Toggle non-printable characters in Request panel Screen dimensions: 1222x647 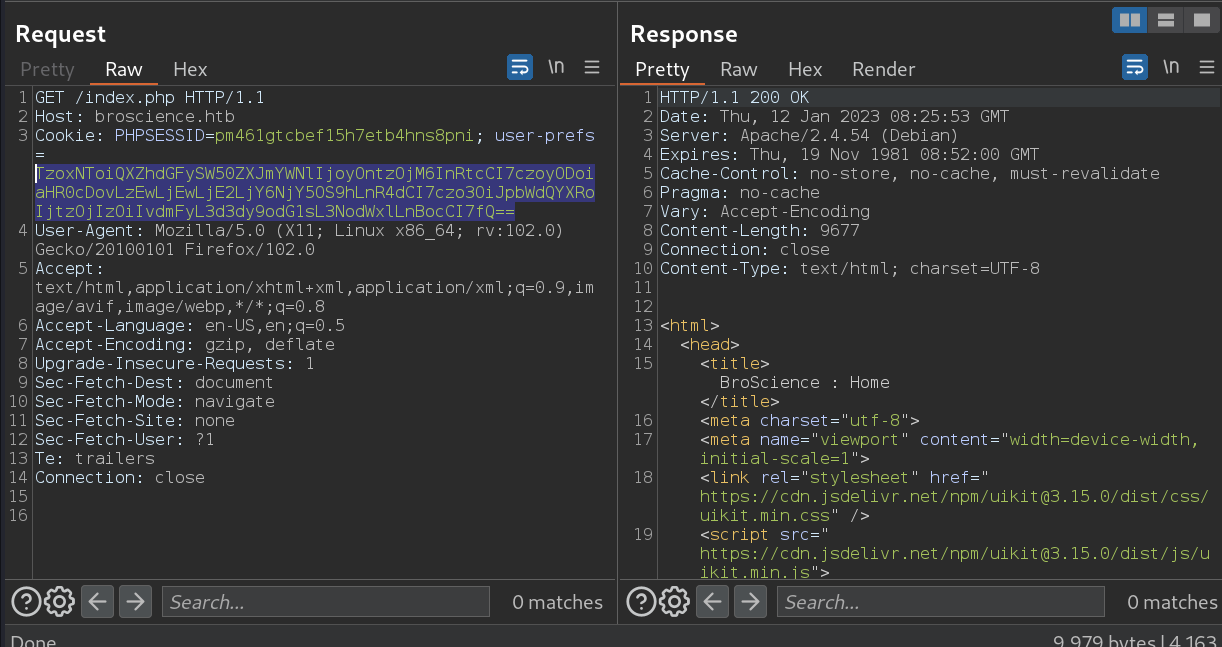pyautogui.click(x=556, y=68)
